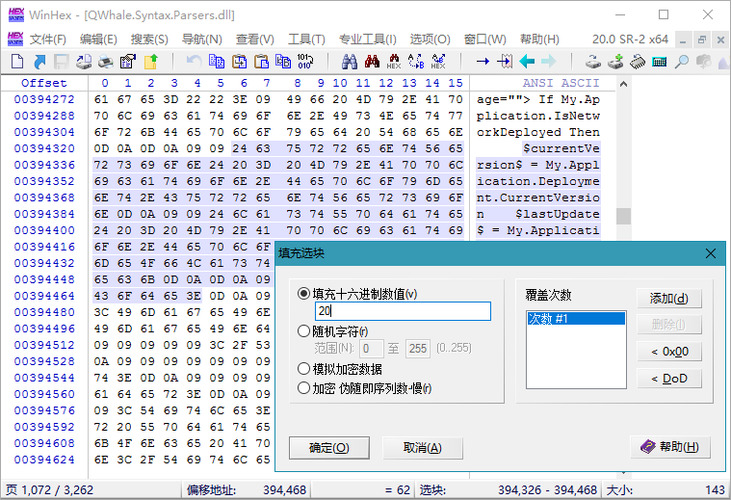Open the 工具(T) menu
The height and width of the screenshot is (500, 731).
300,39
